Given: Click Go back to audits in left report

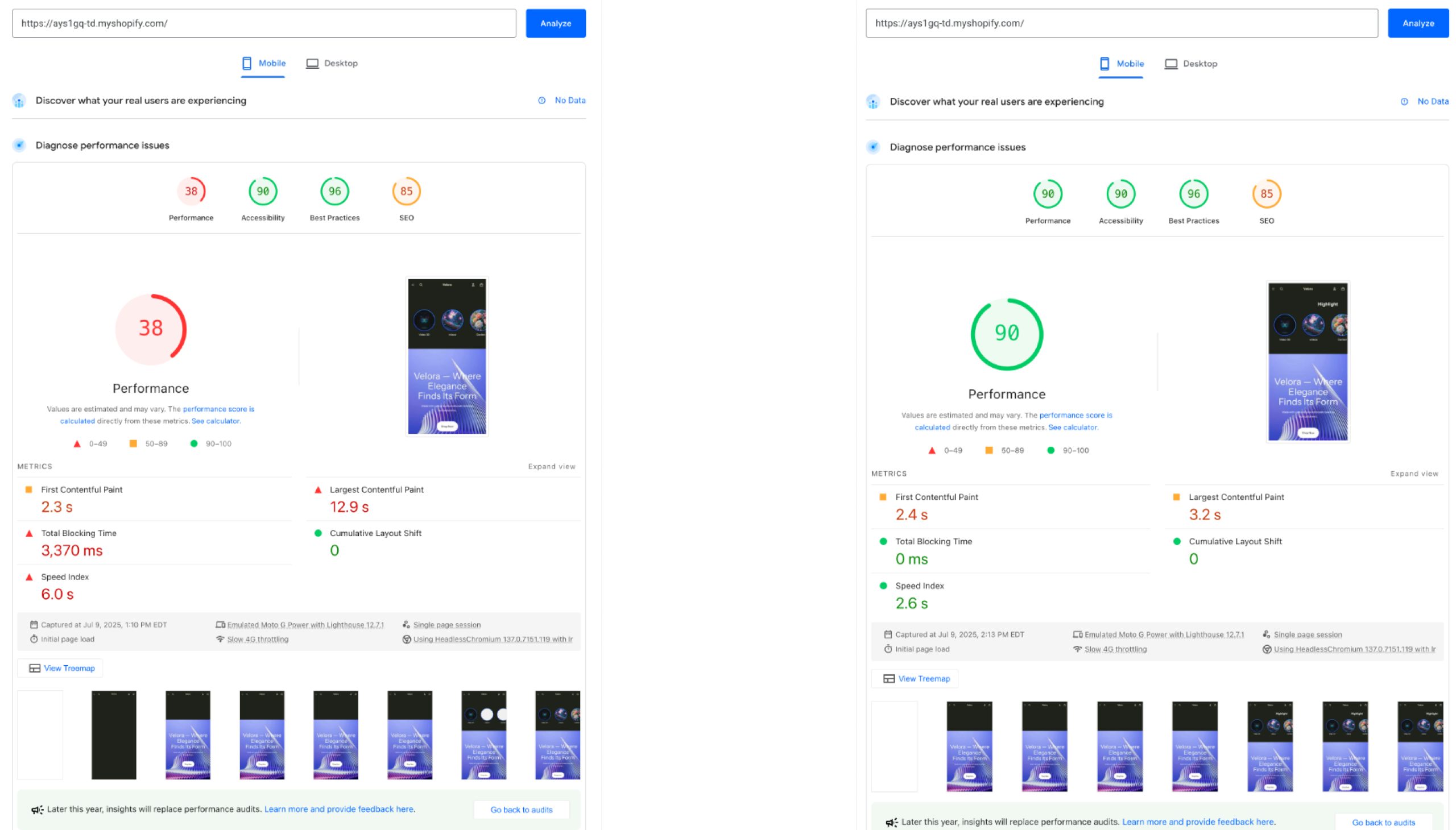Looking at the screenshot, I should click(521, 810).
